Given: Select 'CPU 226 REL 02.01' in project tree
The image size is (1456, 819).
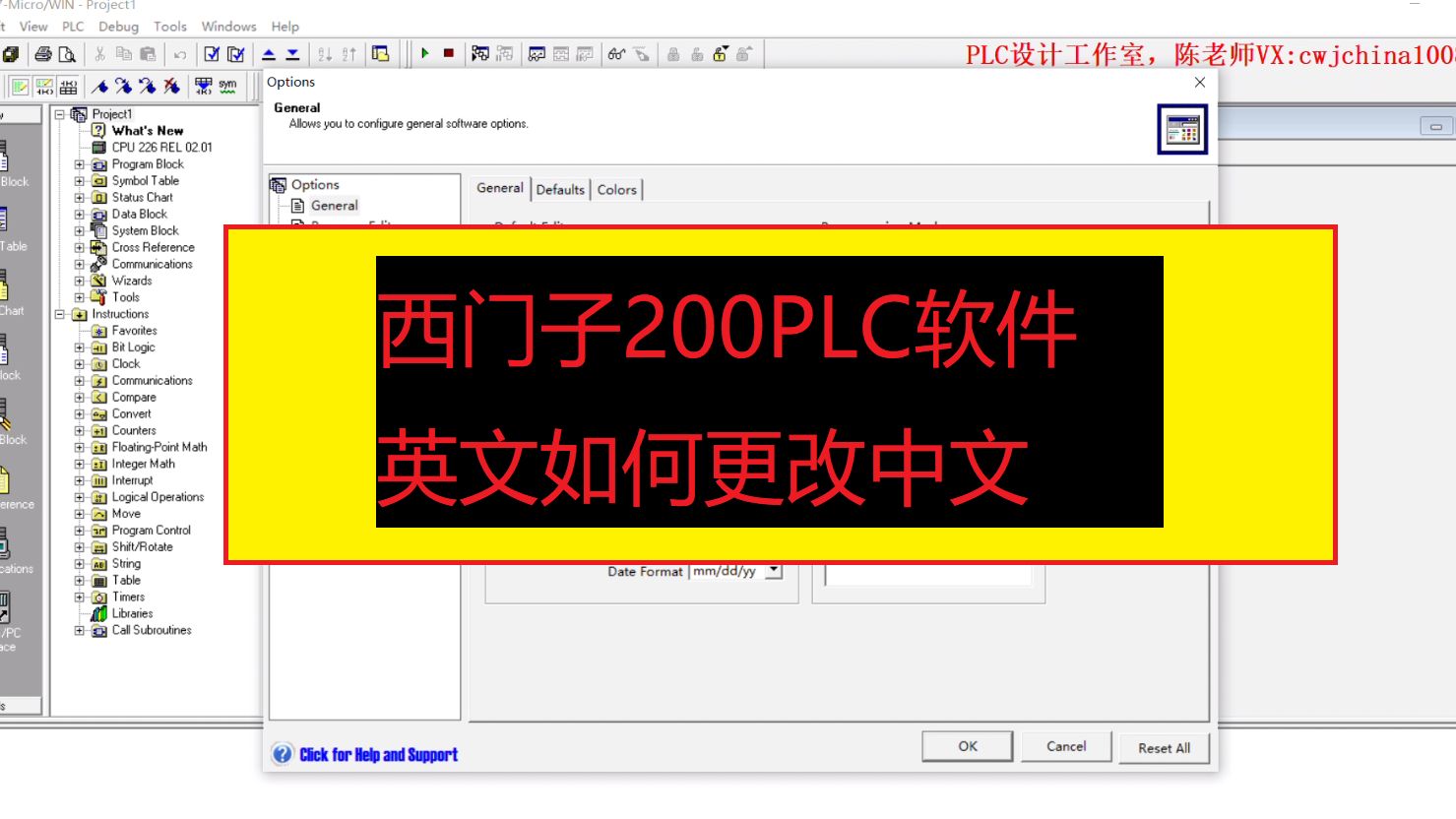Looking at the screenshot, I should [161, 148].
